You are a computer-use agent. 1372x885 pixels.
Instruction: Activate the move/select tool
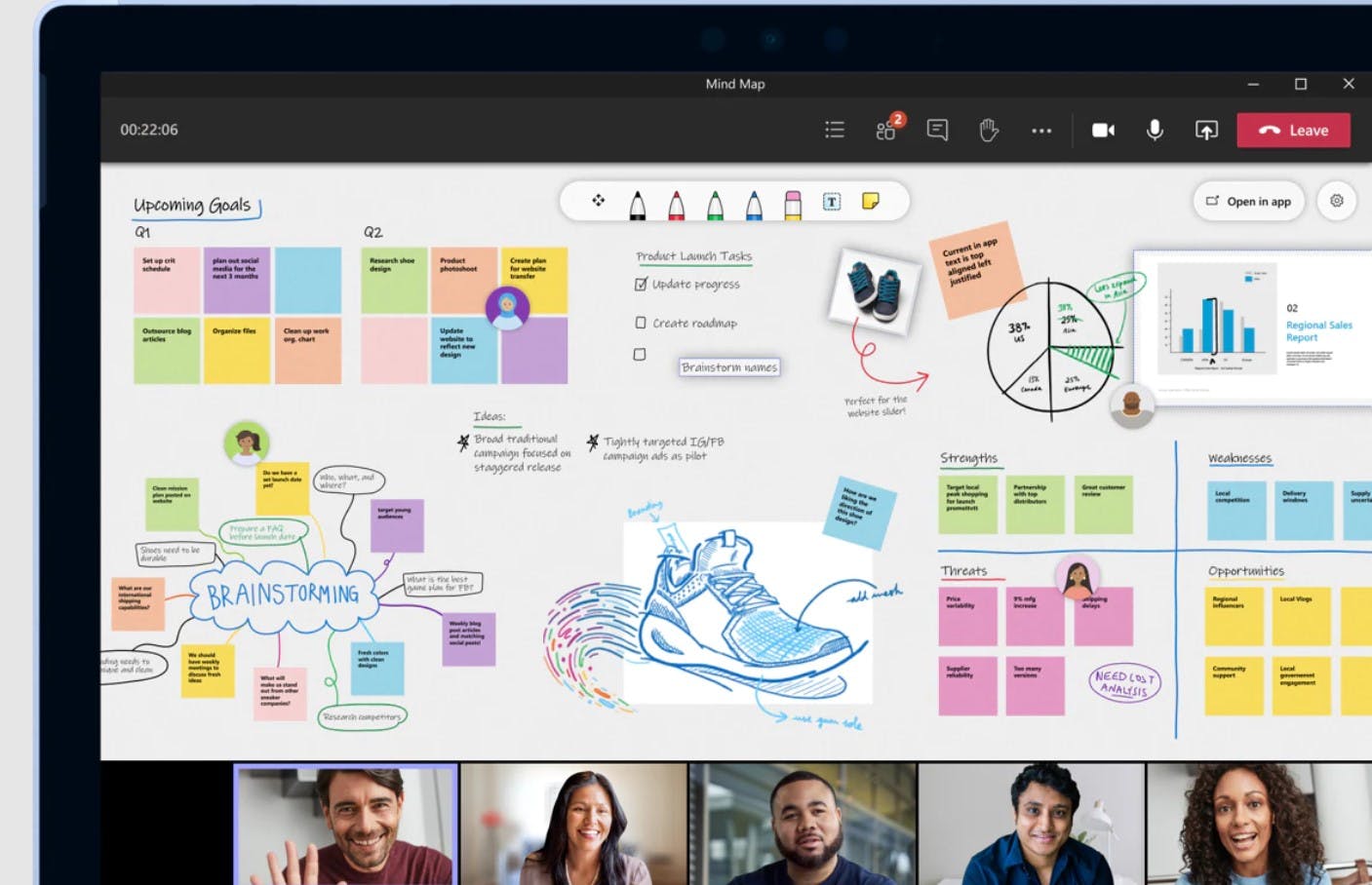pos(599,201)
